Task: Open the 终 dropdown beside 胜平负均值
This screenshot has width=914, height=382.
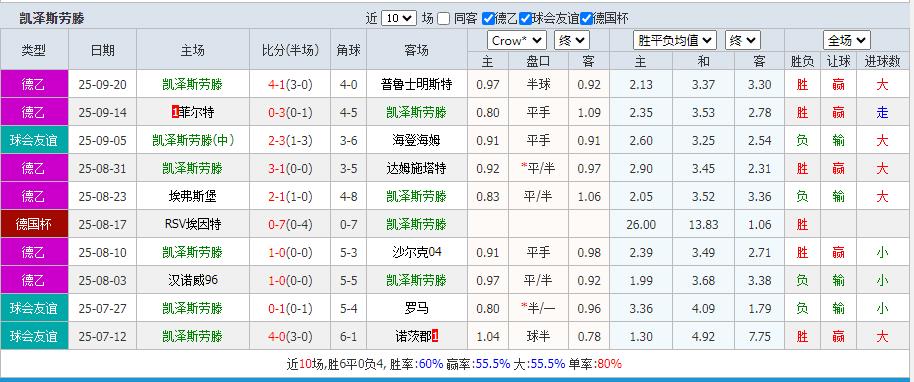Action: click(743, 40)
